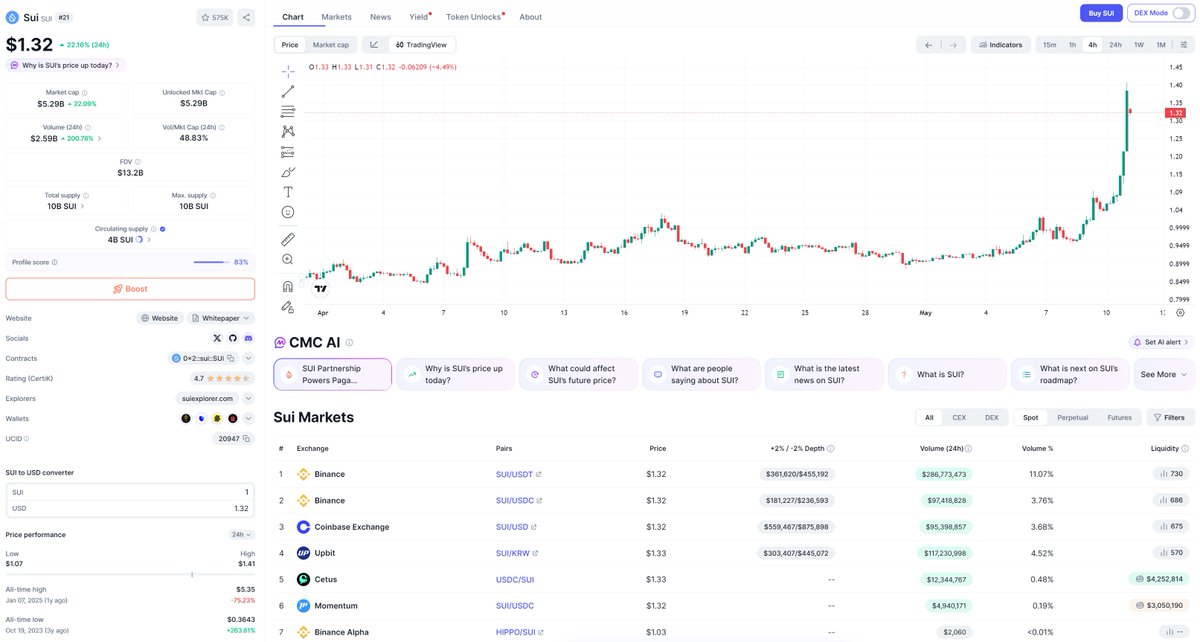Viewport: 1200px width, 642px height.
Task: Add Sui to watchlist with star
Action: 214,17
